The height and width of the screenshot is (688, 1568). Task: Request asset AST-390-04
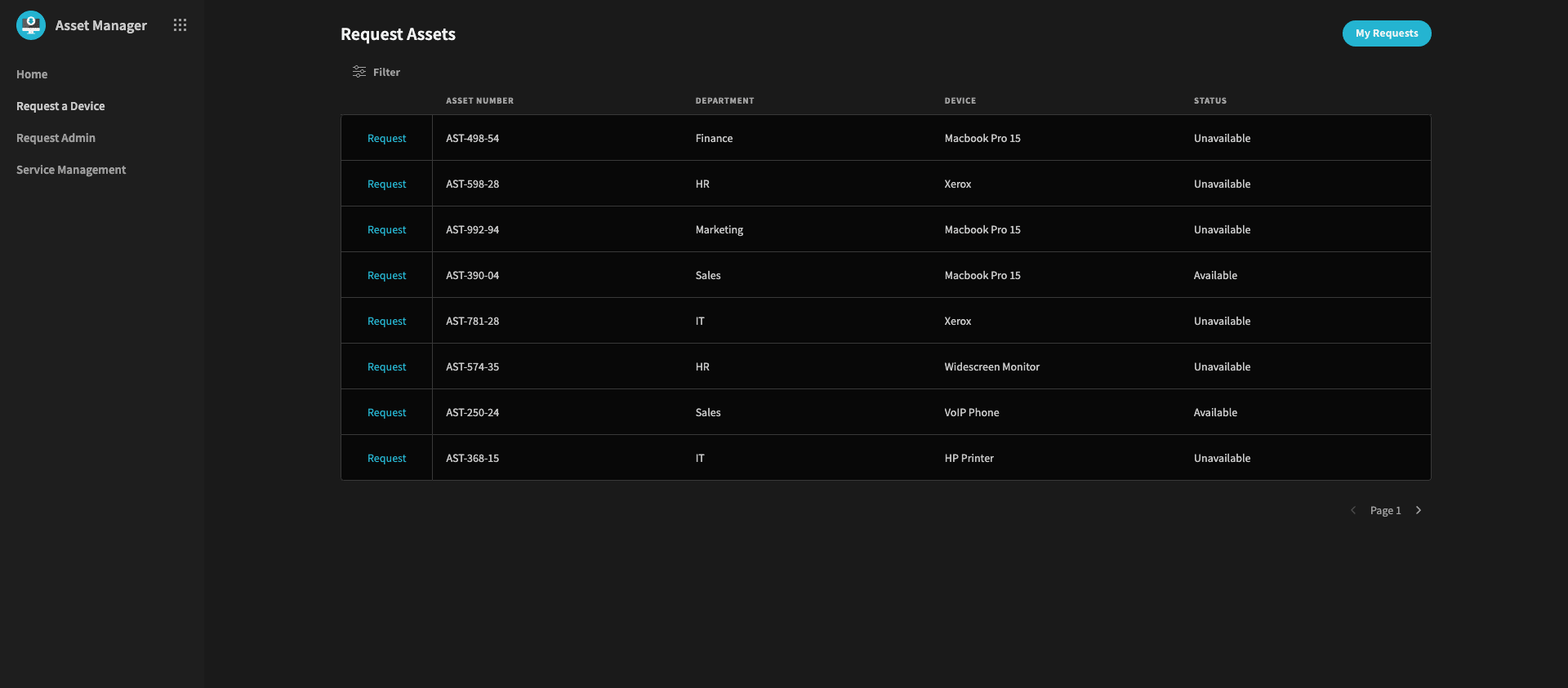[386, 275]
